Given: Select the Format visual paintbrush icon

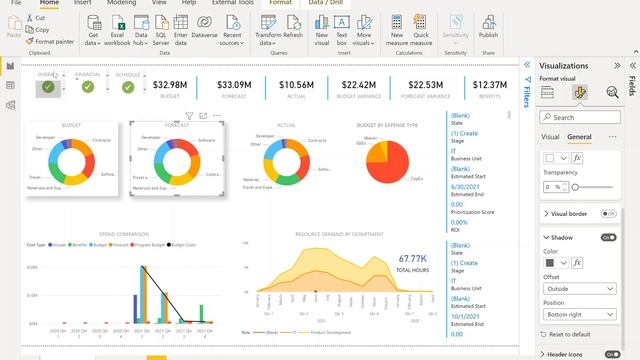Looking at the screenshot, I should click(x=580, y=93).
